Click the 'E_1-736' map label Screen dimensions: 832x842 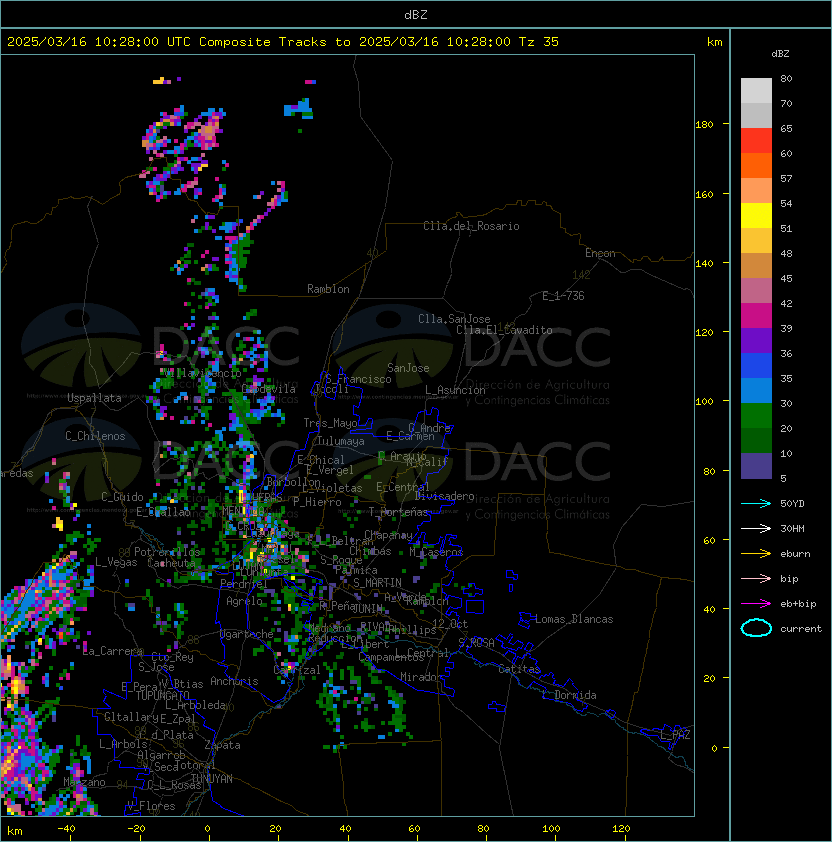click(563, 296)
